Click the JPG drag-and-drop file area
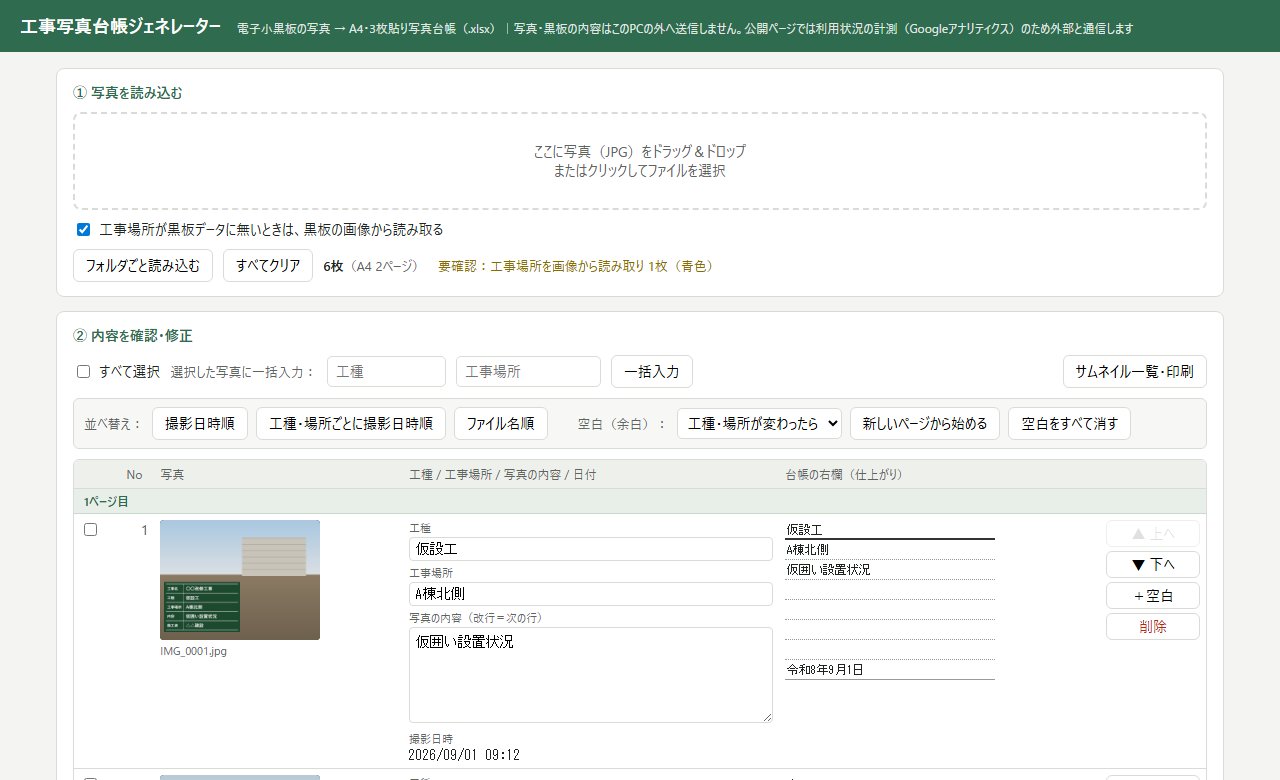The width and height of the screenshot is (1280, 780). tap(639, 161)
